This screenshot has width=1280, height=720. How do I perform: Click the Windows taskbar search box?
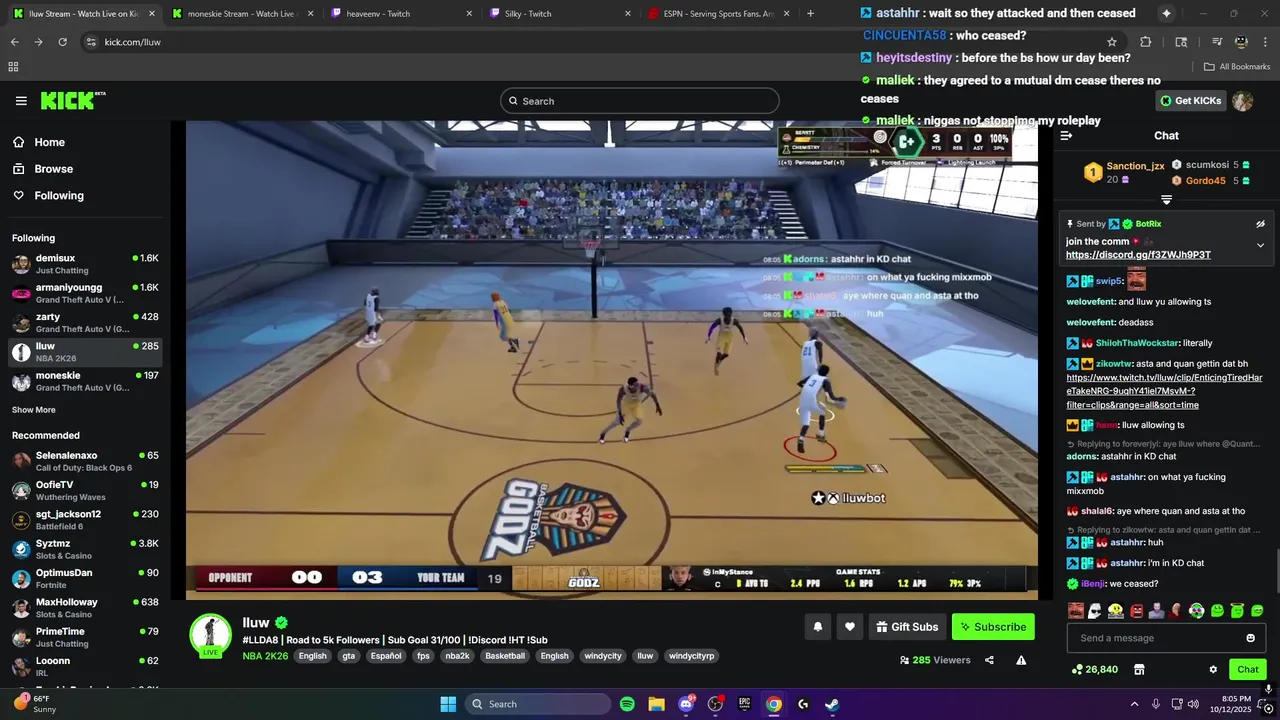click(x=540, y=704)
